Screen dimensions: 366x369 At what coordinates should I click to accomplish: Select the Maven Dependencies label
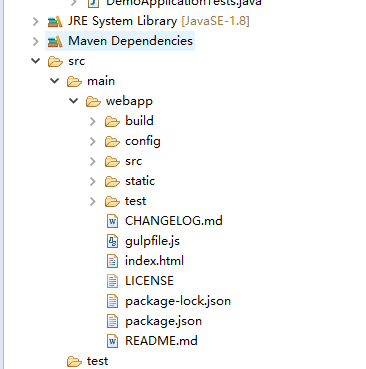[x=130, y=41]
